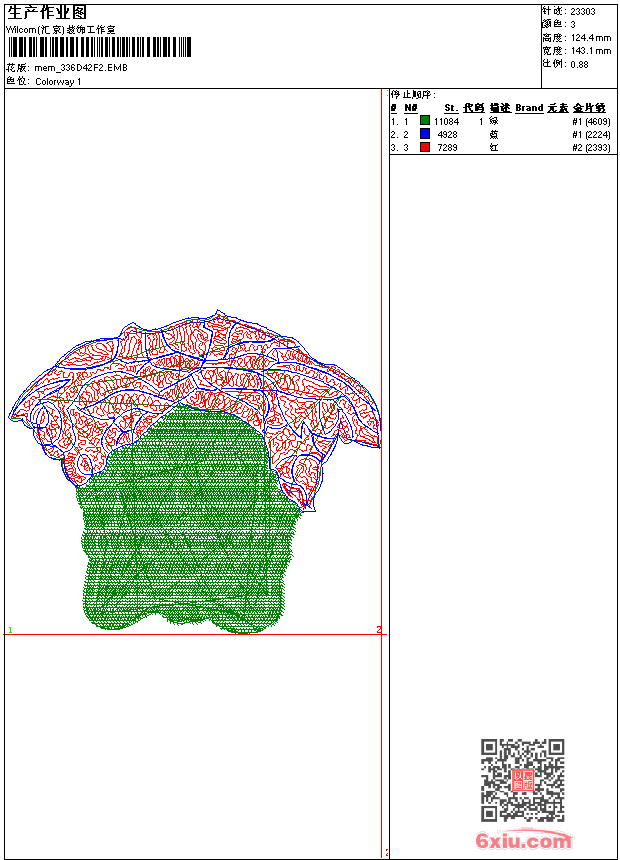The height and width of the screenshot is (860, 620).
Task: Select stop sequence row with 11084 stitches
Action: (500, 121)
